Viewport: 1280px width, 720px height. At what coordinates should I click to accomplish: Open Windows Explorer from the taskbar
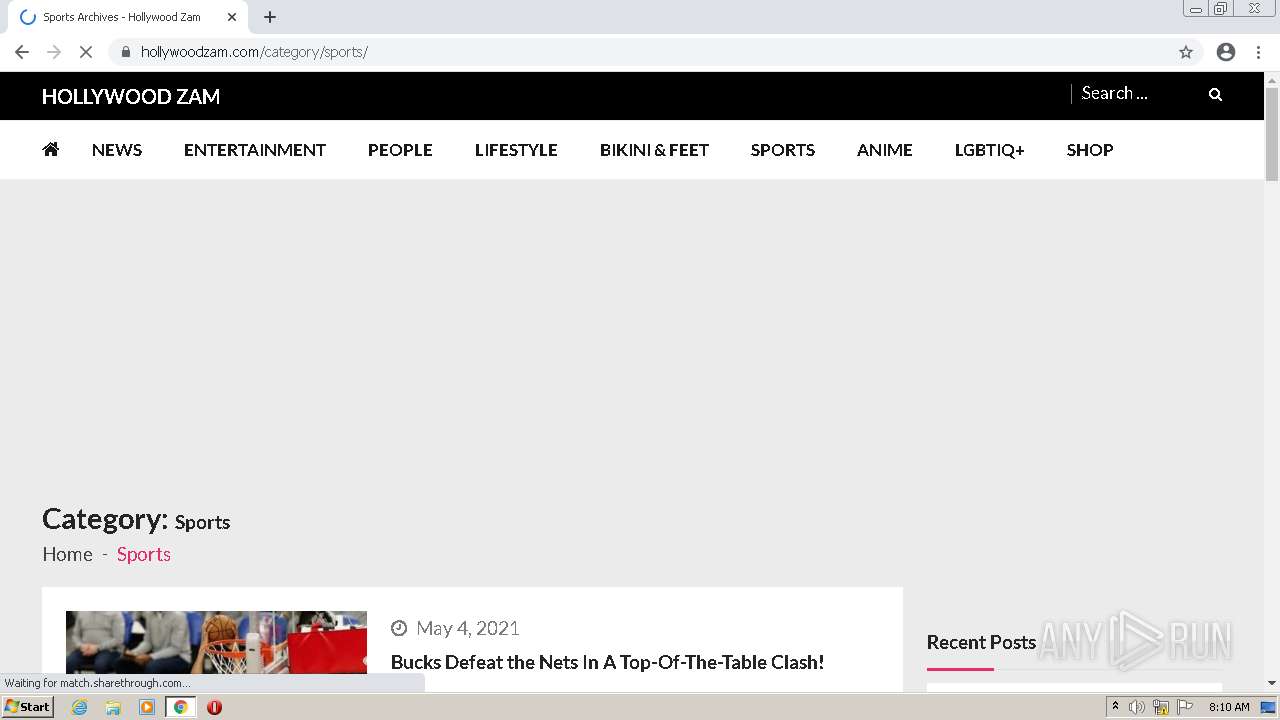coord(113,707)
